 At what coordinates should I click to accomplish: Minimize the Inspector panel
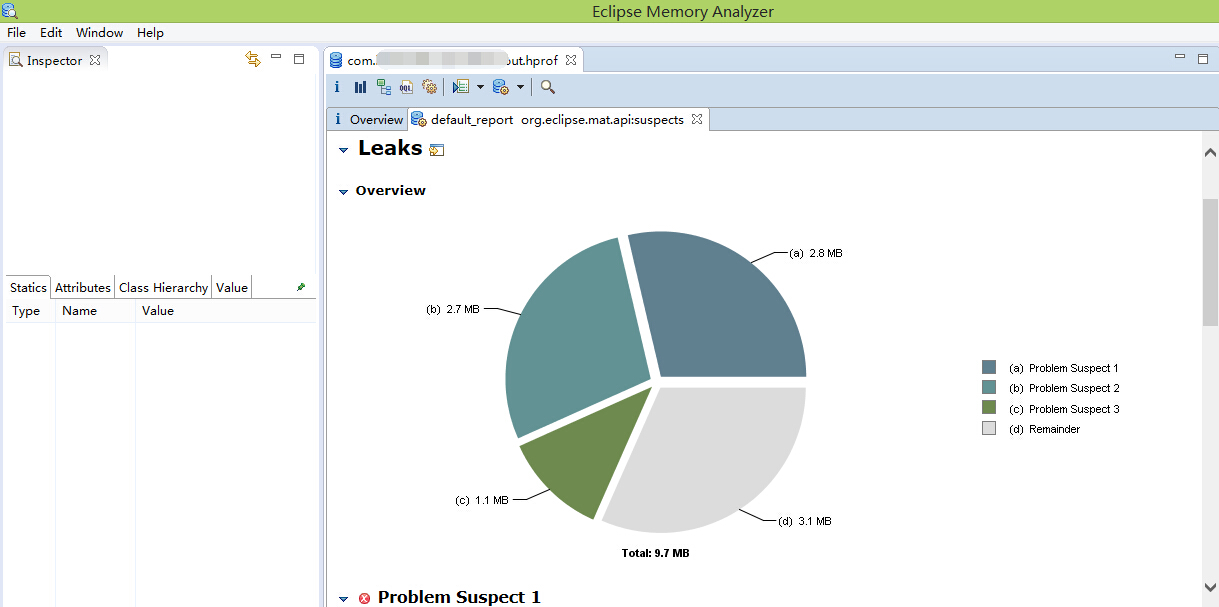tap(277, 58)
